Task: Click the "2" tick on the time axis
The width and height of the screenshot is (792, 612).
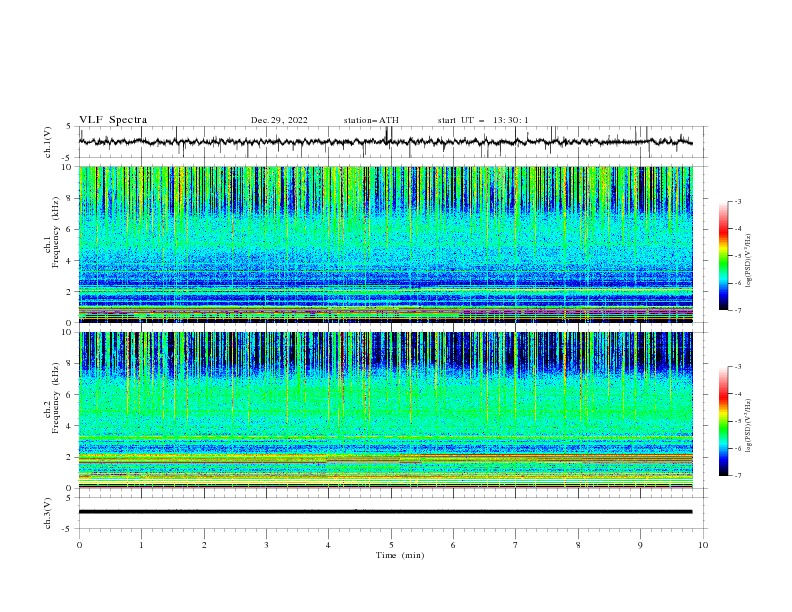Action: 204,545
